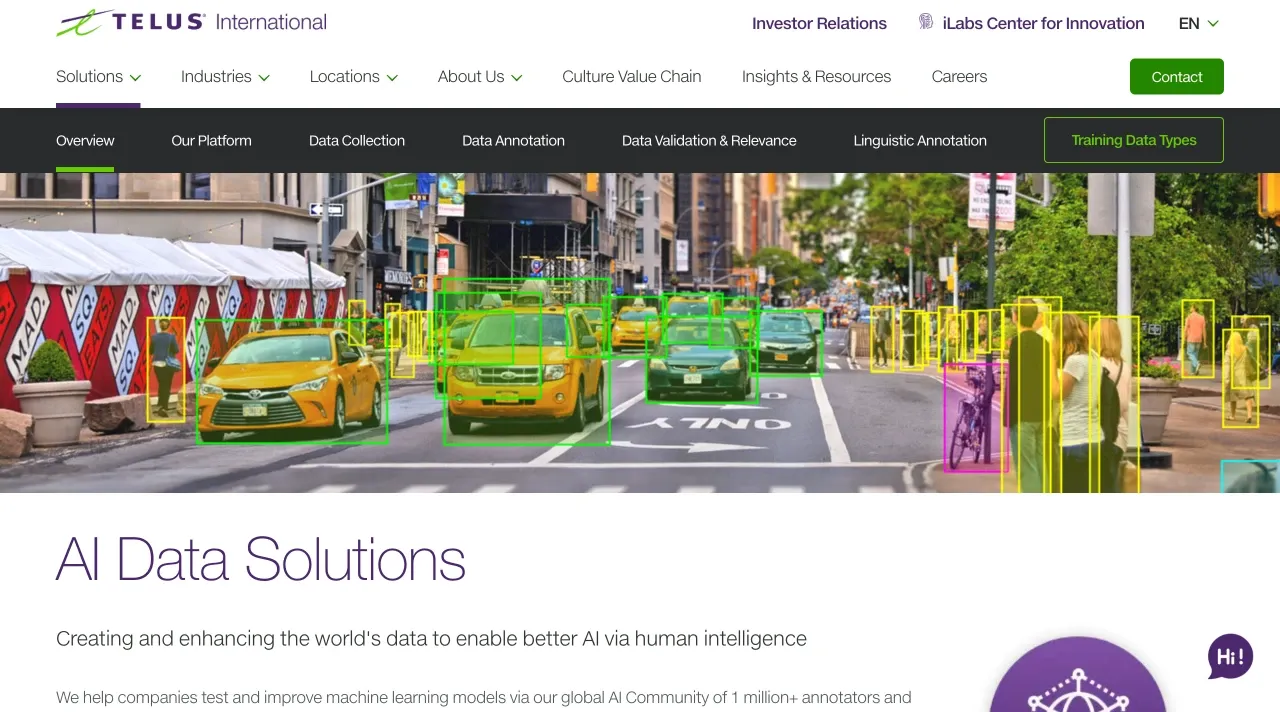The width and height of the screenshot is (1280, 712).
Task: Click the annotated taxi street banner image
Action: pos(640,332)
